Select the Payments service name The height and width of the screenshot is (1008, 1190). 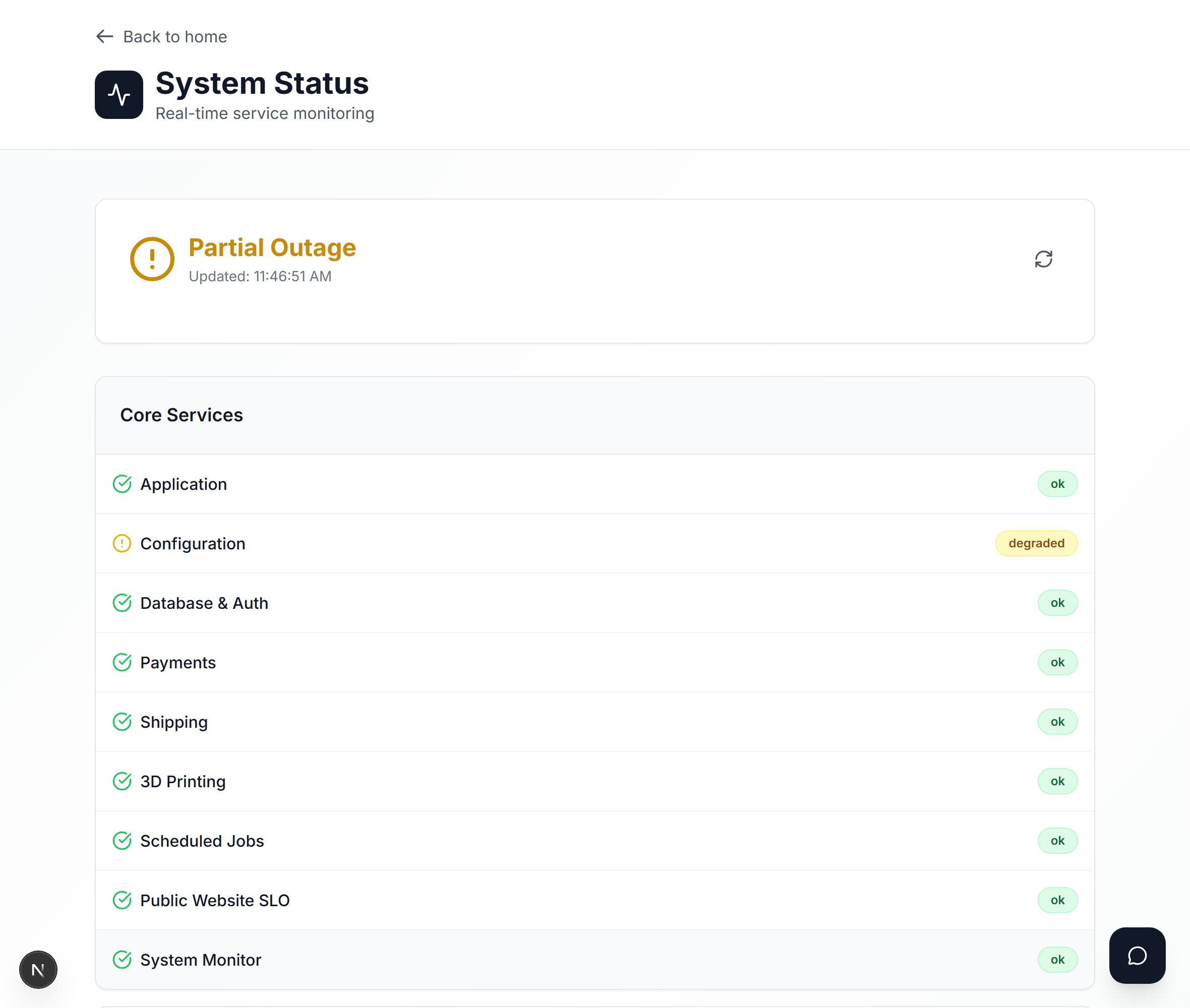[x=178, y=663]
